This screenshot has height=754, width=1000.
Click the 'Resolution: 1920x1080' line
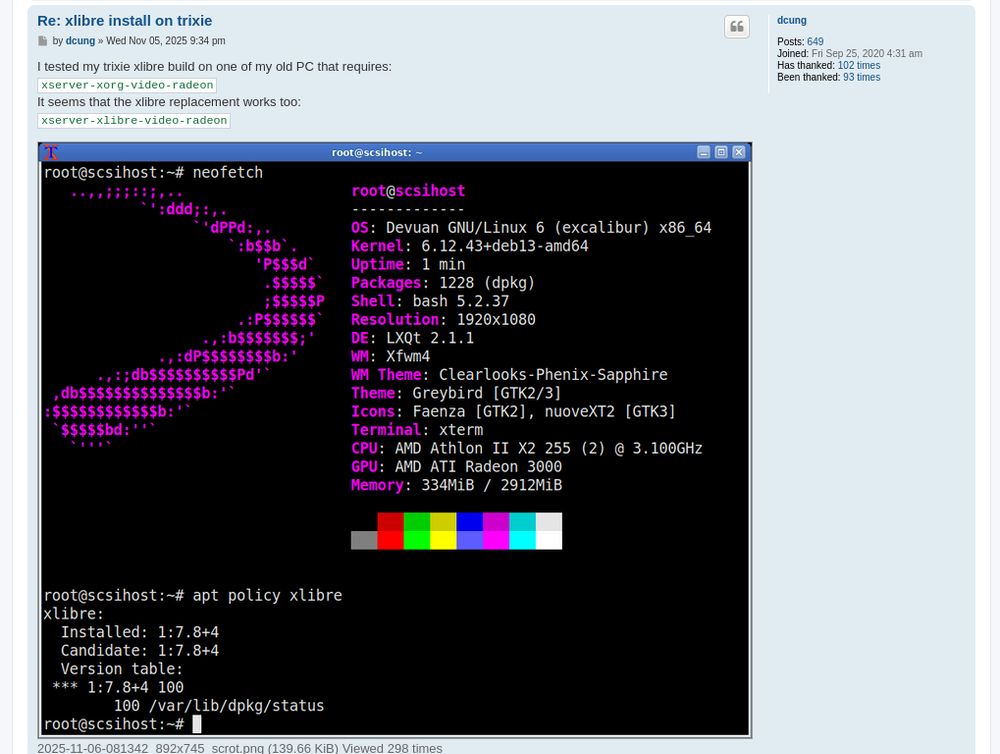tap(443, 320)
